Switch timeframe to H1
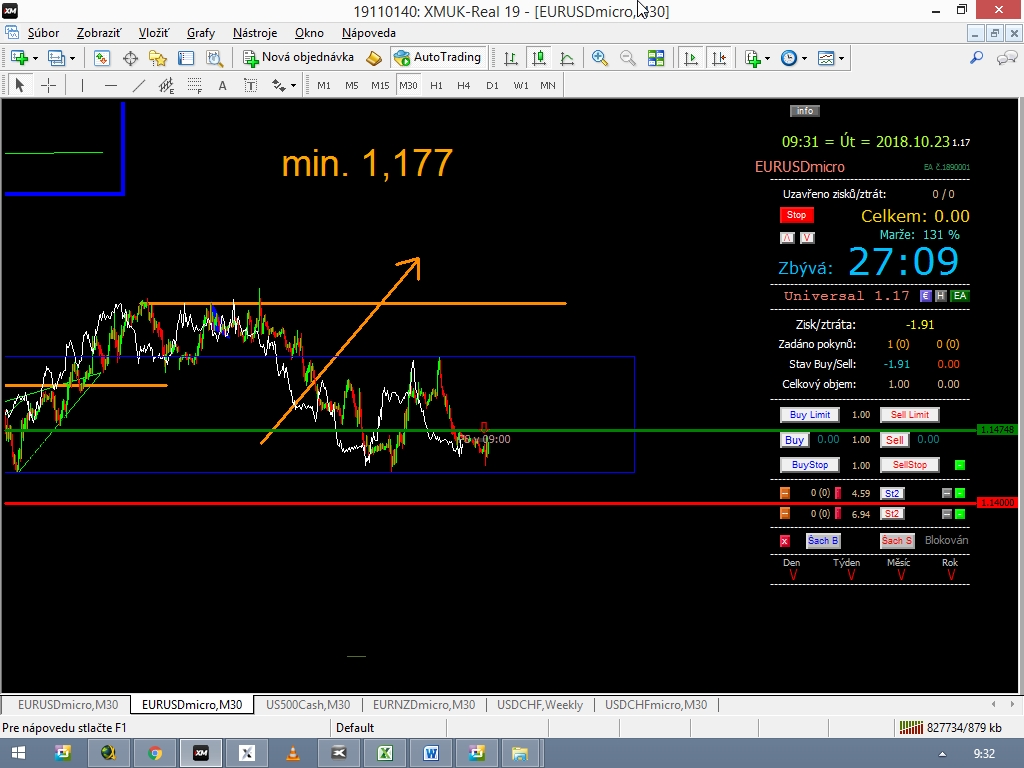Screen dimensions: 1024x768 (436, 85)
